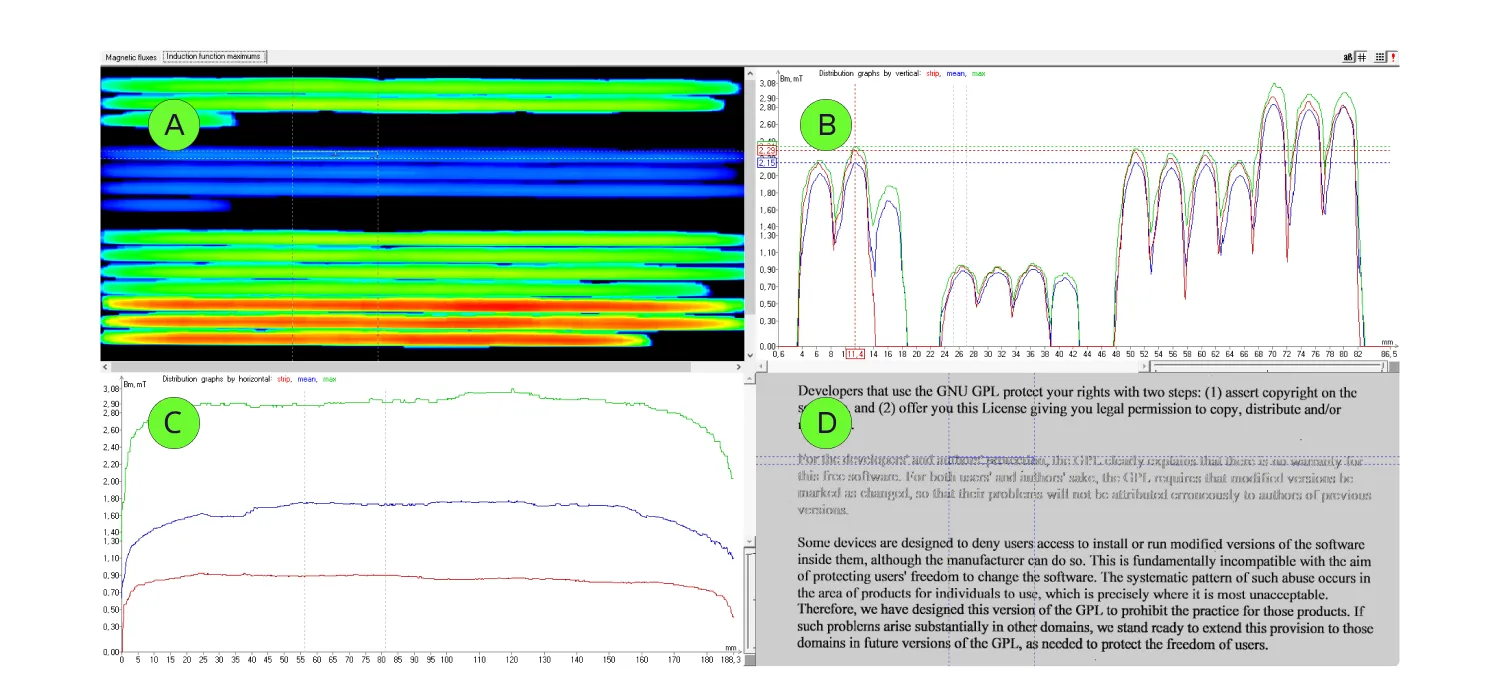Image resolution: width=1500 pixels, height=687 pixels.
Task: Click the blue 'mean' legend in vertical graph
Action: coord(956,73)
